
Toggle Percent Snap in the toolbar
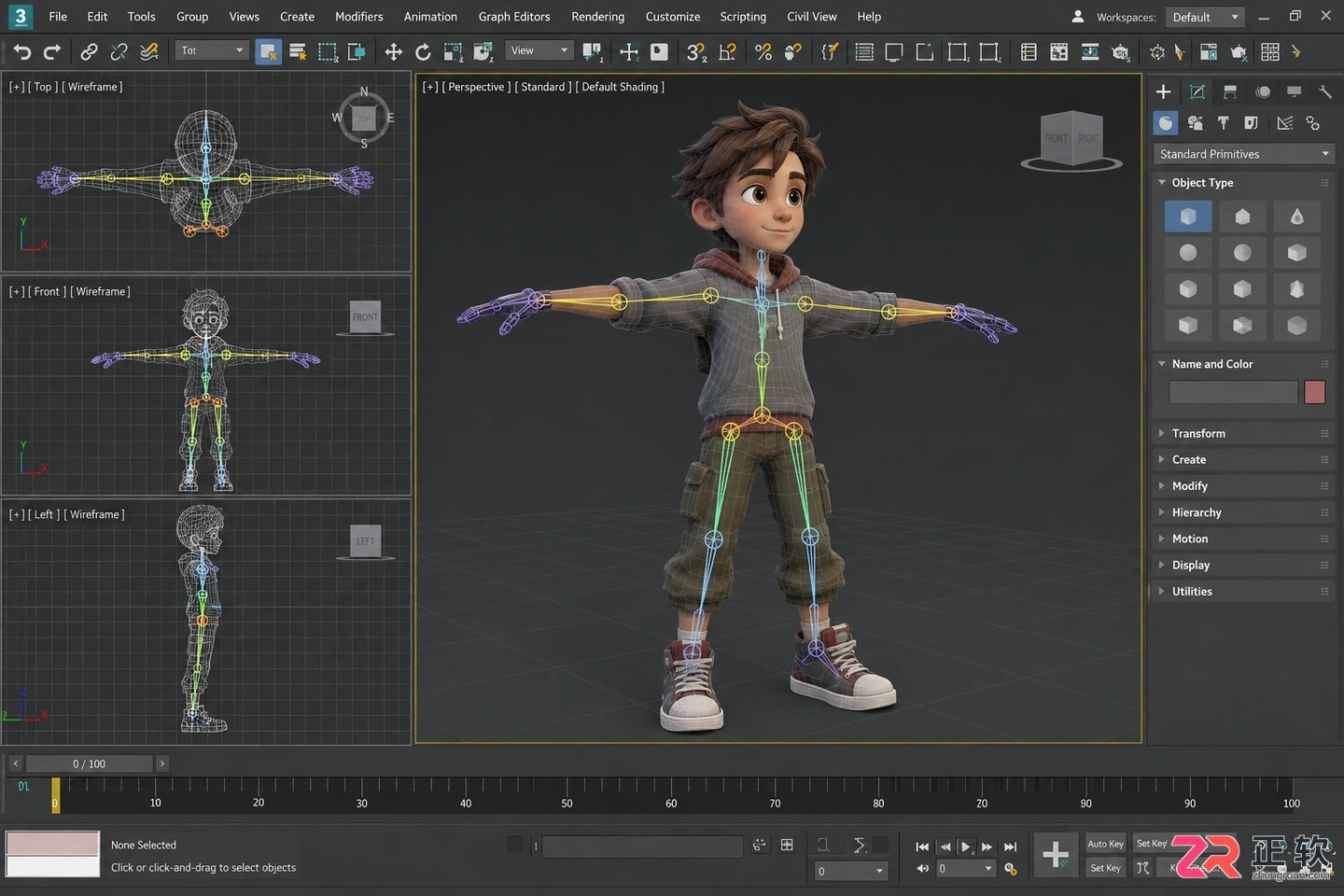[x=763, y=52]
